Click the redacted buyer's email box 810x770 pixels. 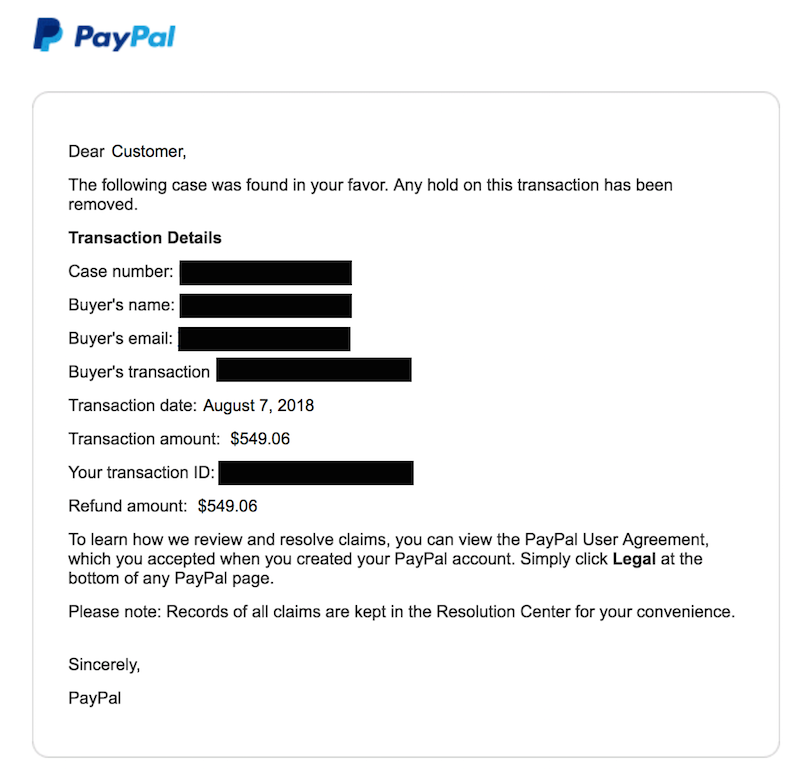264,339
